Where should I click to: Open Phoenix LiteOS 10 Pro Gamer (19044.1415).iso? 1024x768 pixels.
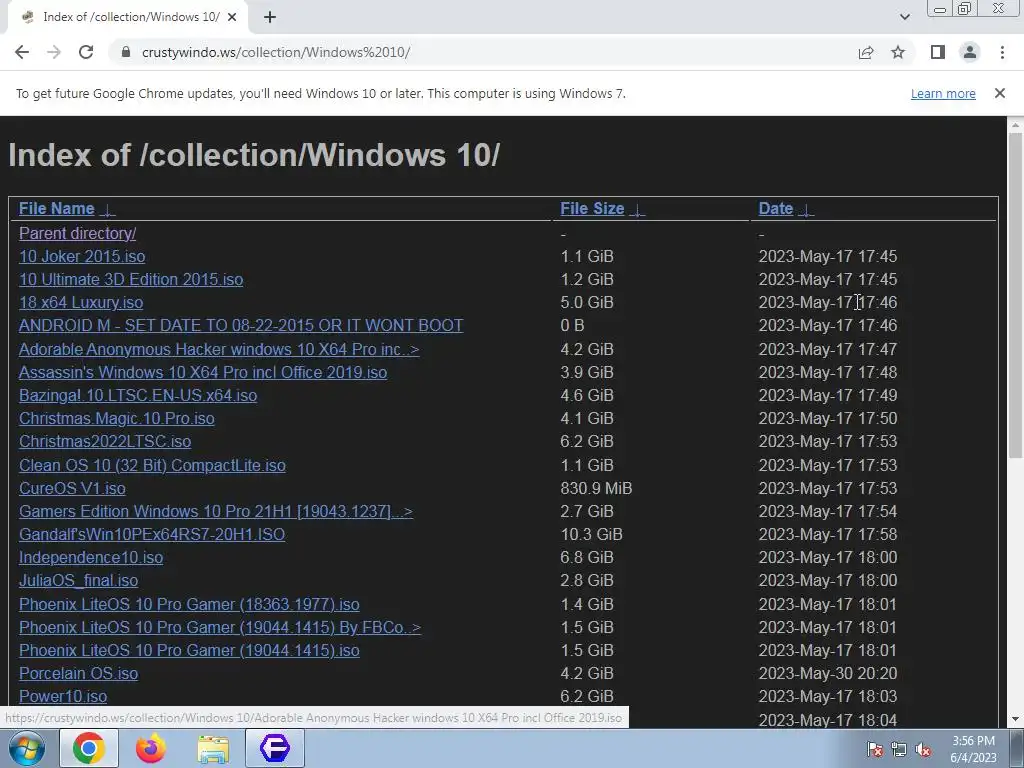click(189, 650)
